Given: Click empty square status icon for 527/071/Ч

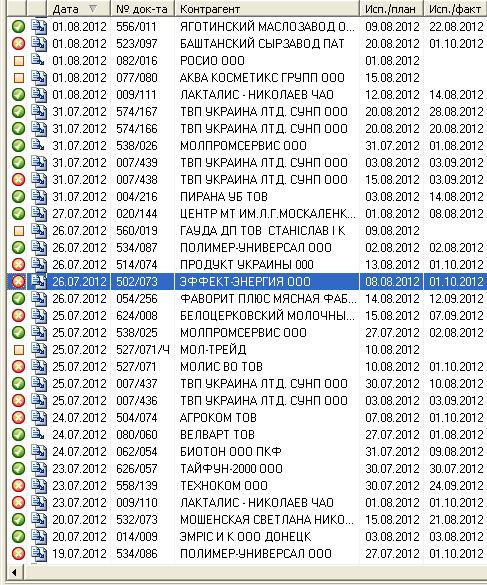Looking at the screenshot, I should (x=19, y=350).
